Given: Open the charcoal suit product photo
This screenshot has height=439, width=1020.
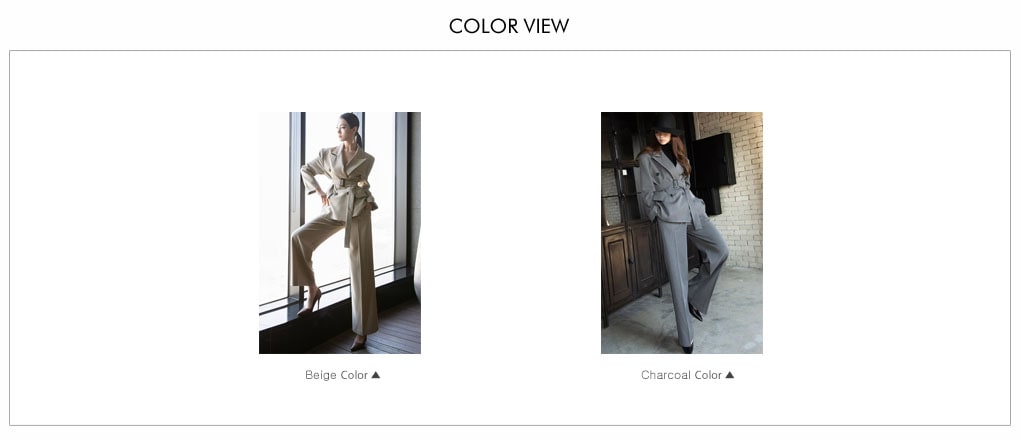Looking at the screenshot, I should (682, 233).
